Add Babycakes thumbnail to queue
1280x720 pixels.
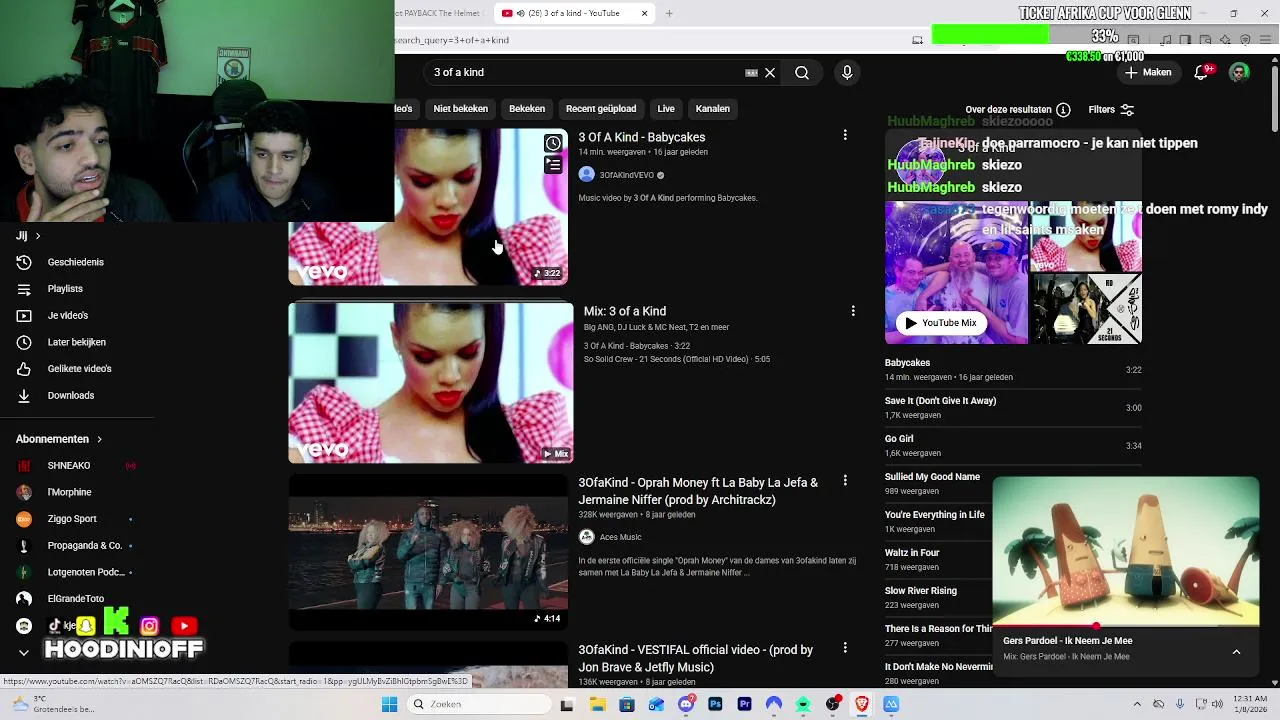point(553,164)
